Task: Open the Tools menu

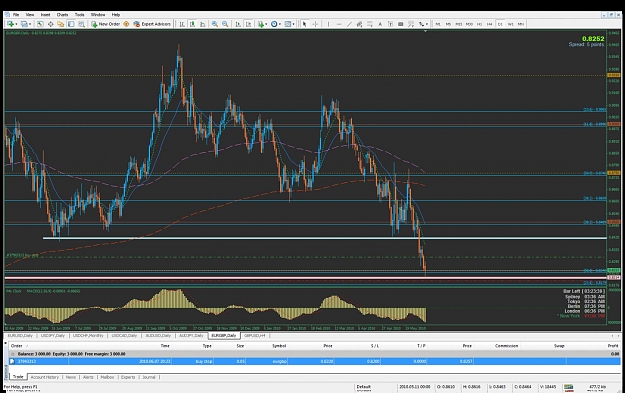Action: [x=80, y=15]
